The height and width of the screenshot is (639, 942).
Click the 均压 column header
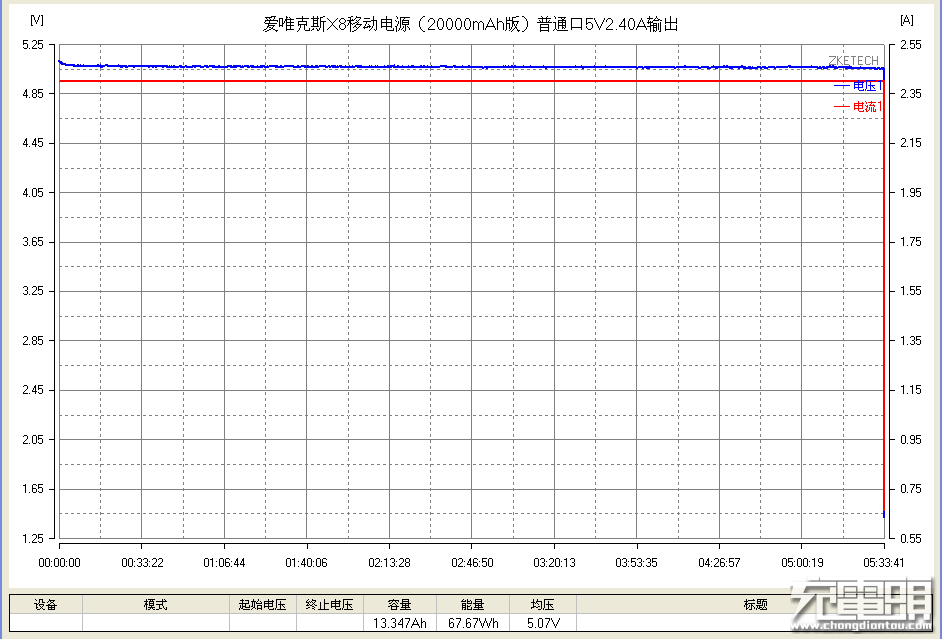pyautogui.click(x=542, y=604)
